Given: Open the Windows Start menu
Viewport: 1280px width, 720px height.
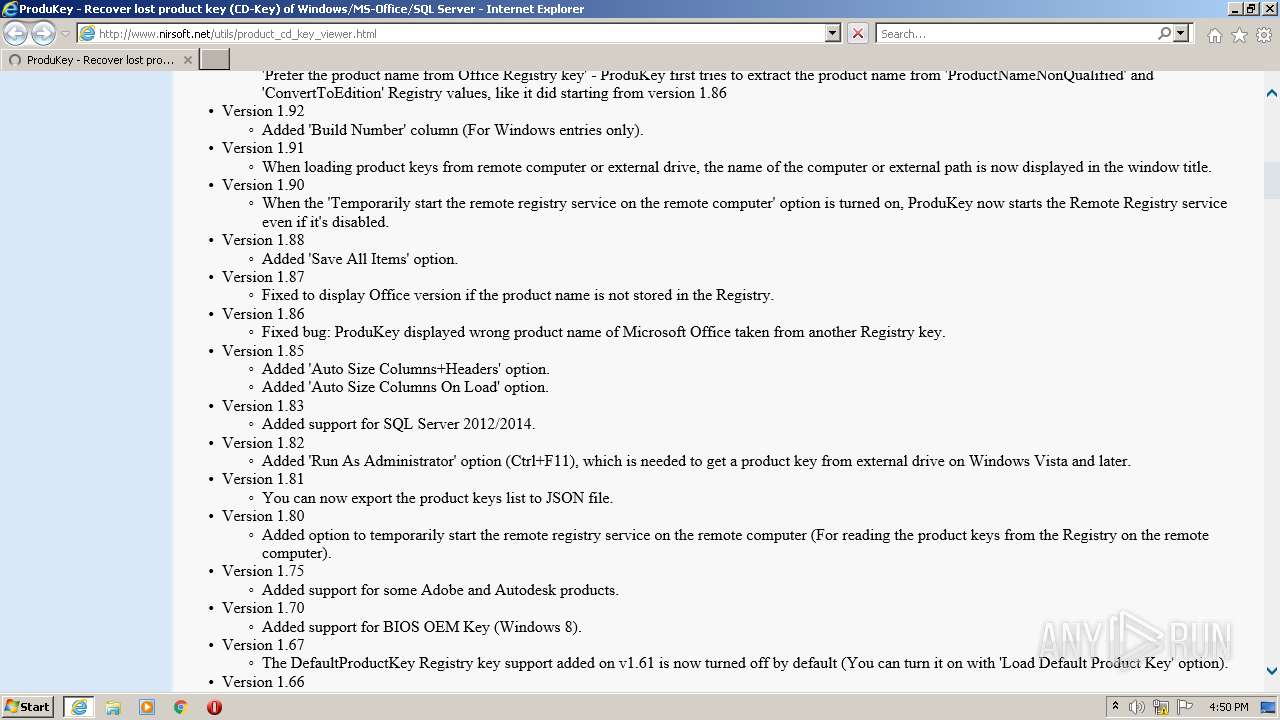Looking at the screenshot, I should pyautogui.click(x=28, y=707).
